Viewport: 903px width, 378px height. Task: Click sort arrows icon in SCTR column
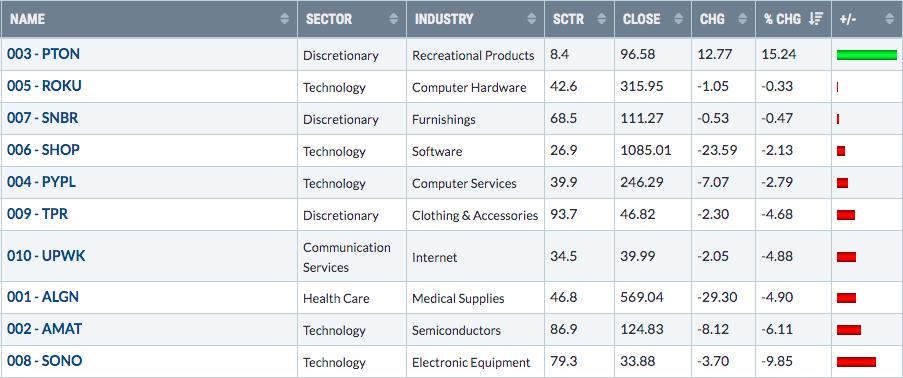click(601, 19)
